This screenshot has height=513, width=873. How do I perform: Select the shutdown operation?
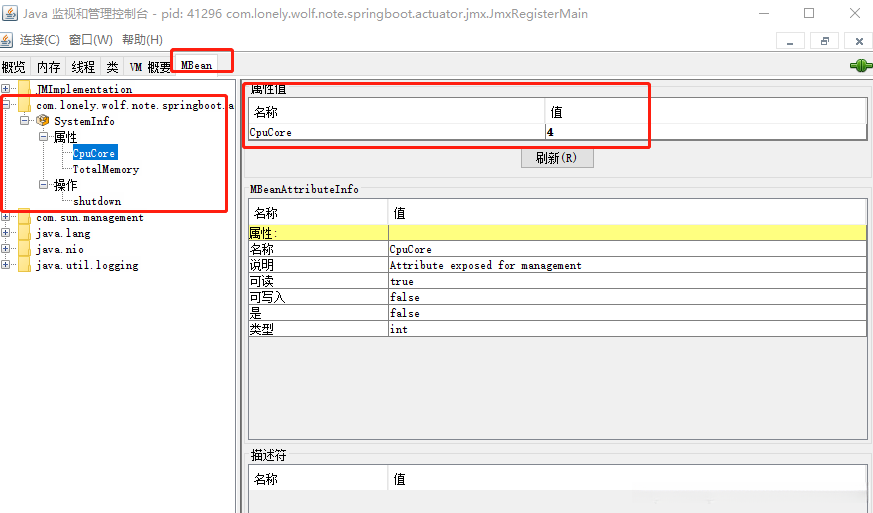coord(97,201)
